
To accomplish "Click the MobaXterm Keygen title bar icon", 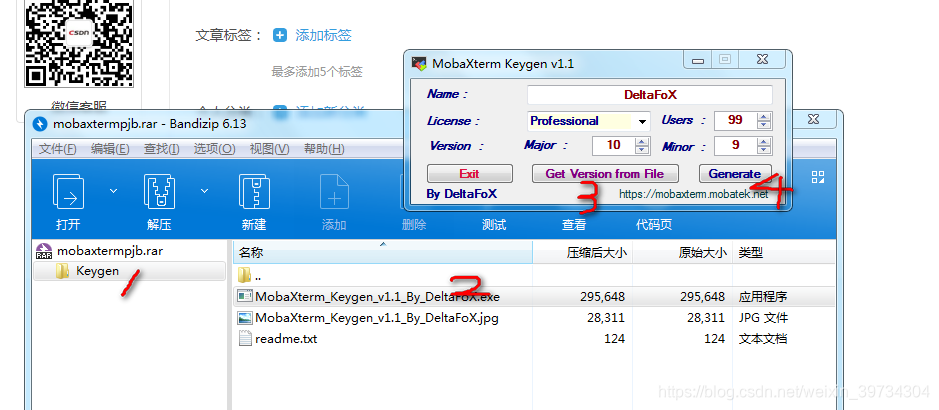I will [x=419, y=63].
